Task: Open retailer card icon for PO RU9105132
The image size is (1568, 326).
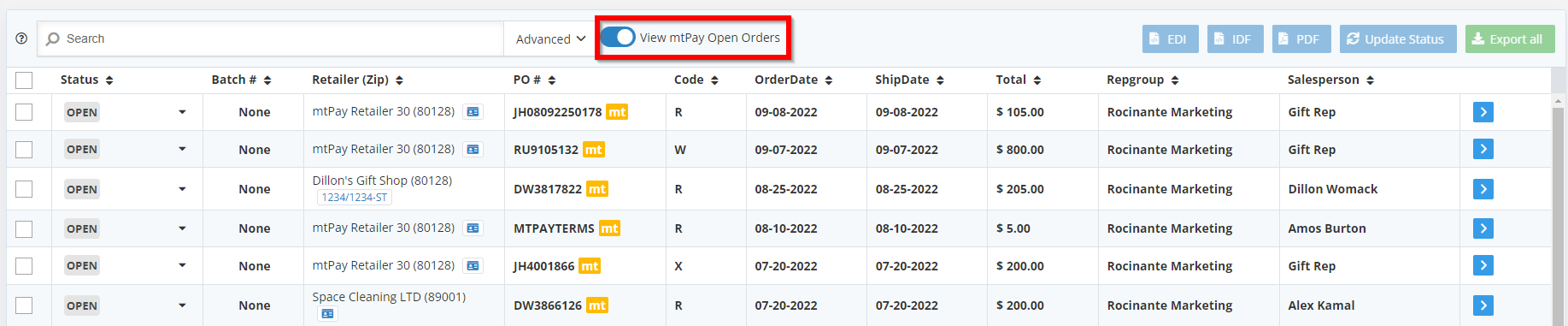Action: click(x=473, y=150)
